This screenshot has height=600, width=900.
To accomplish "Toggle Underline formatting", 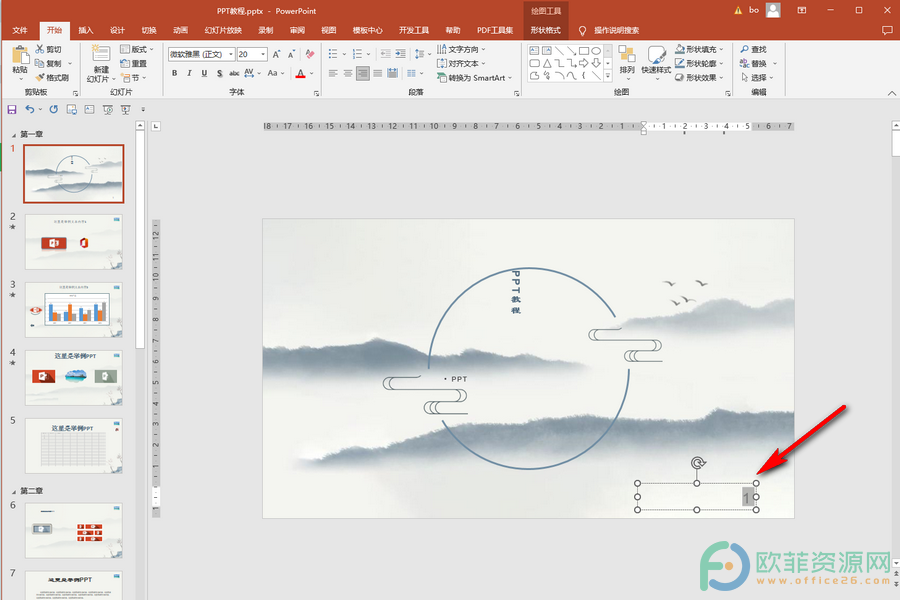I will pos(204,73).
